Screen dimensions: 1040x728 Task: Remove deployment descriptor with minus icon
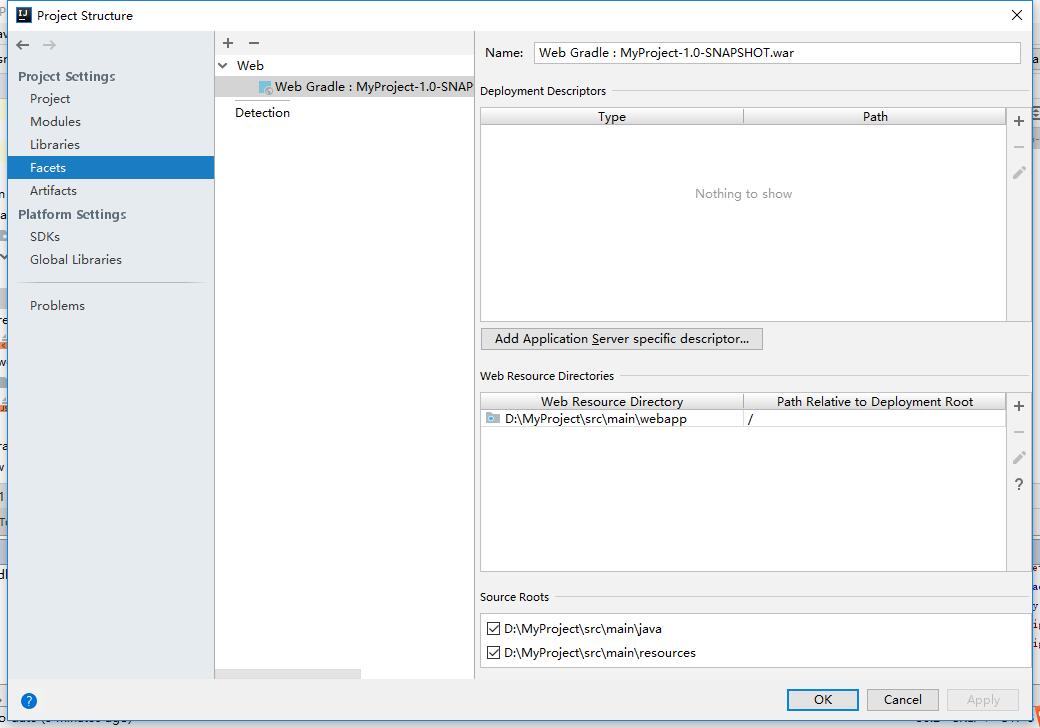pyautogui.click(x=1019, y=147)
